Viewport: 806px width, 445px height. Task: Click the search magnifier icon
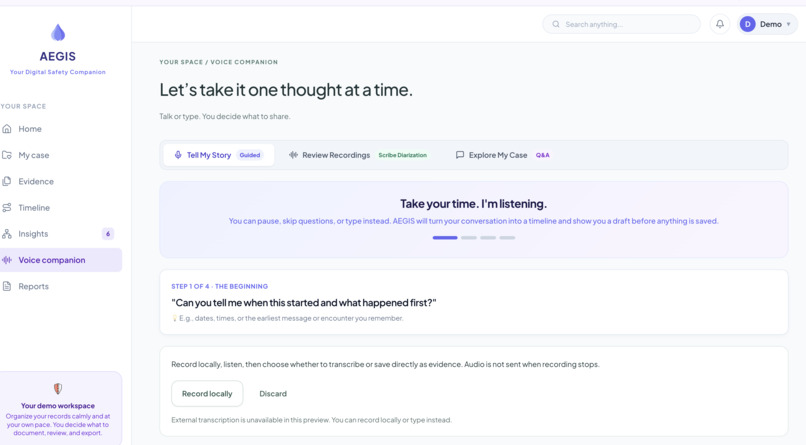[556, 24]
